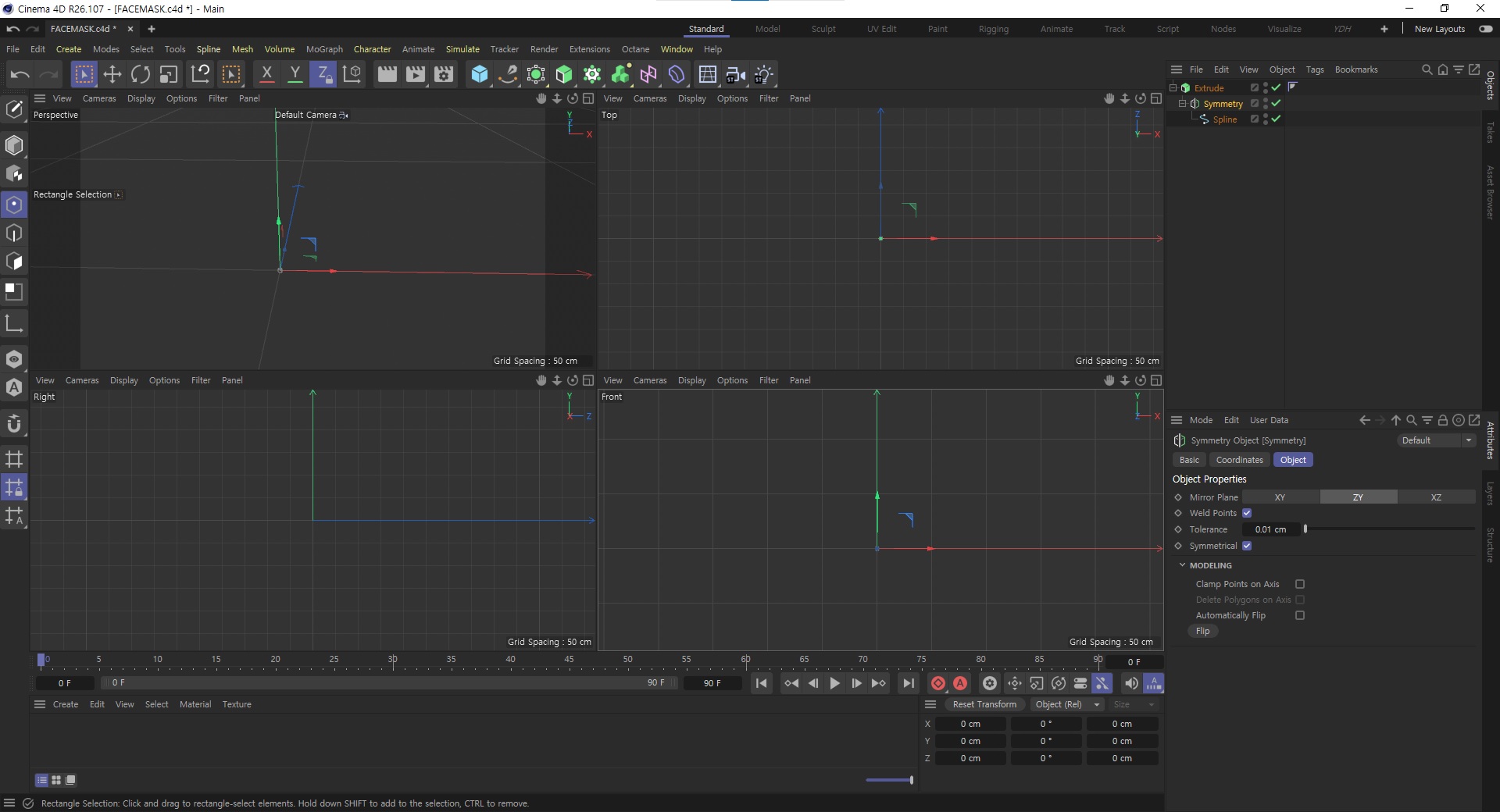
Task: Toggle Y axis lock
Action: click(x=295, y=74)
